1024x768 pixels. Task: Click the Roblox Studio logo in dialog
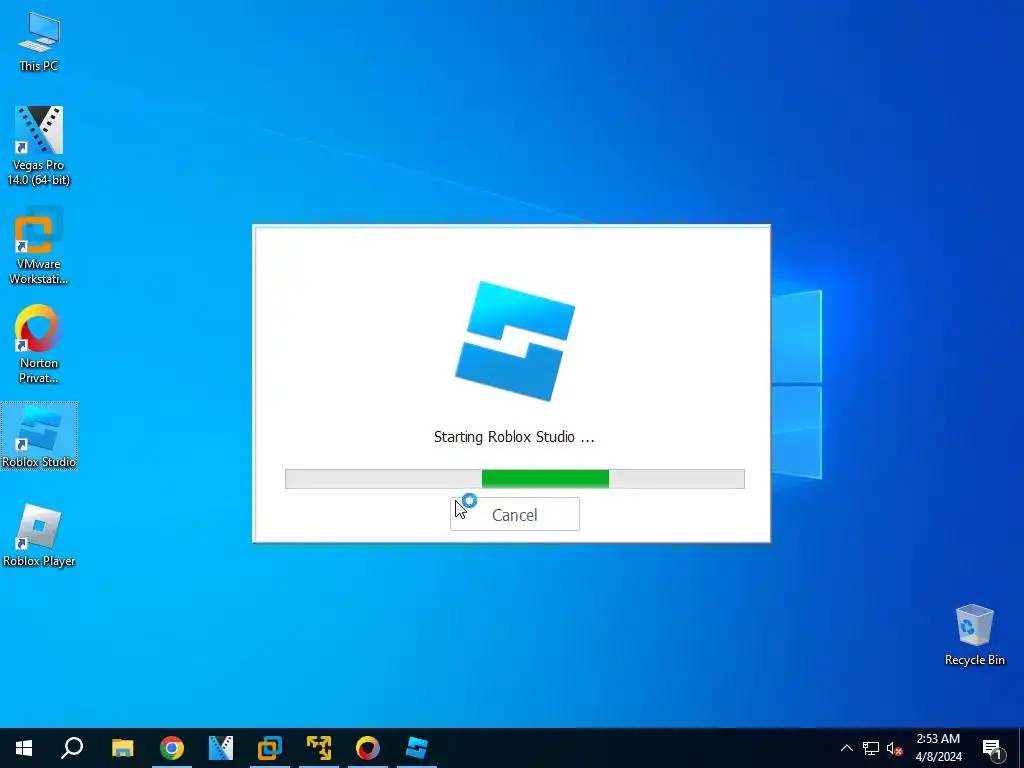515,341
